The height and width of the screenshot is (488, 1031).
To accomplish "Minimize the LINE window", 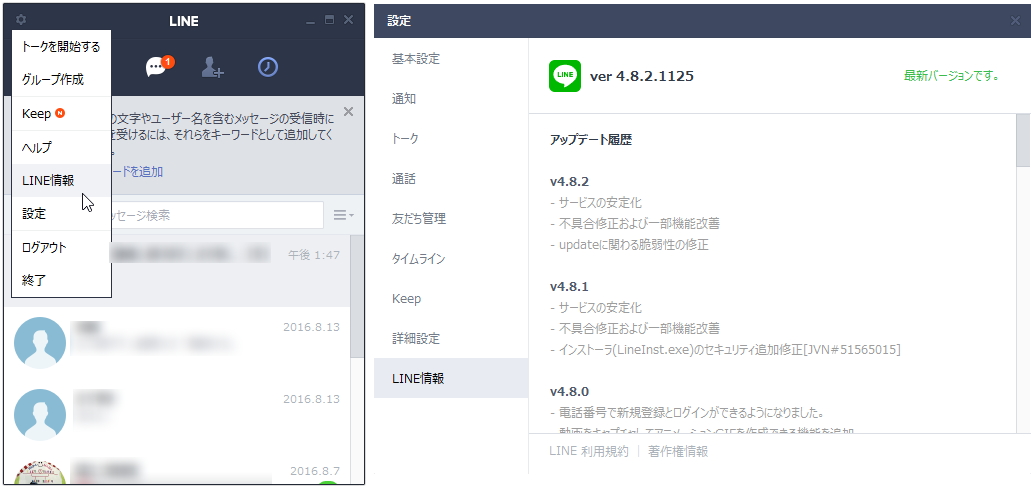I will (x=310, y=21).
